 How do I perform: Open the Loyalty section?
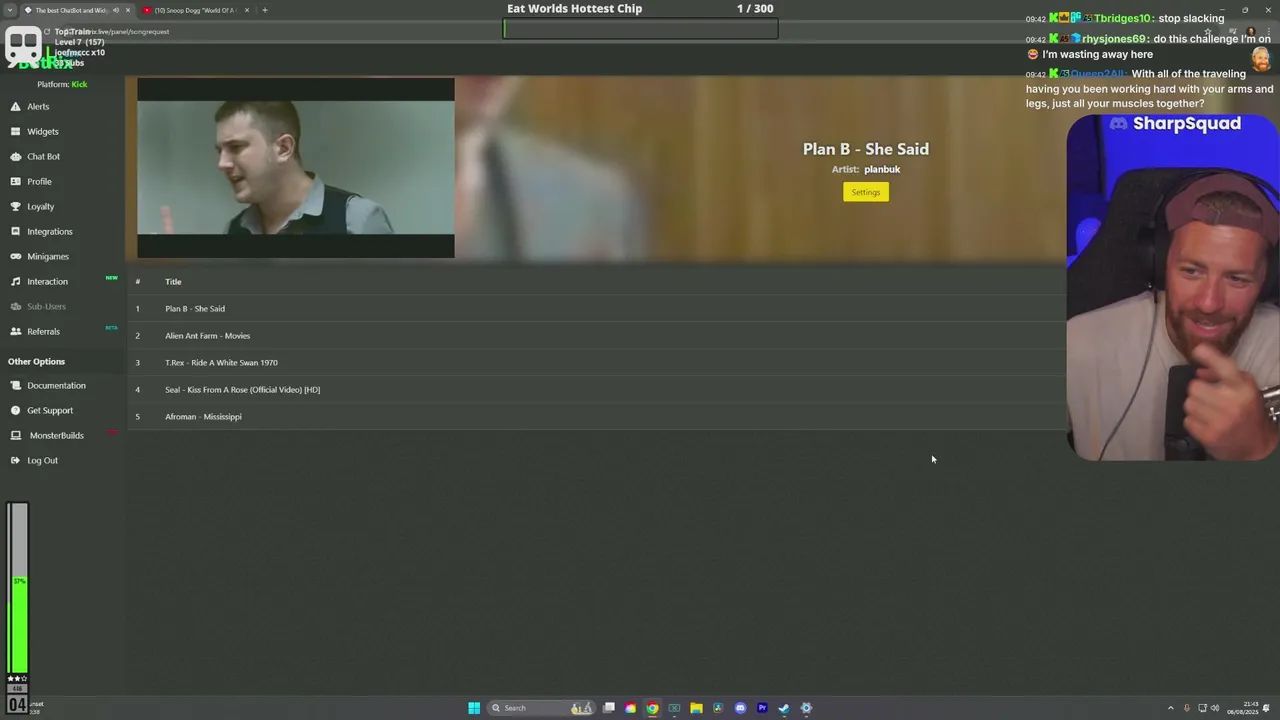click(x=40, y=206)
